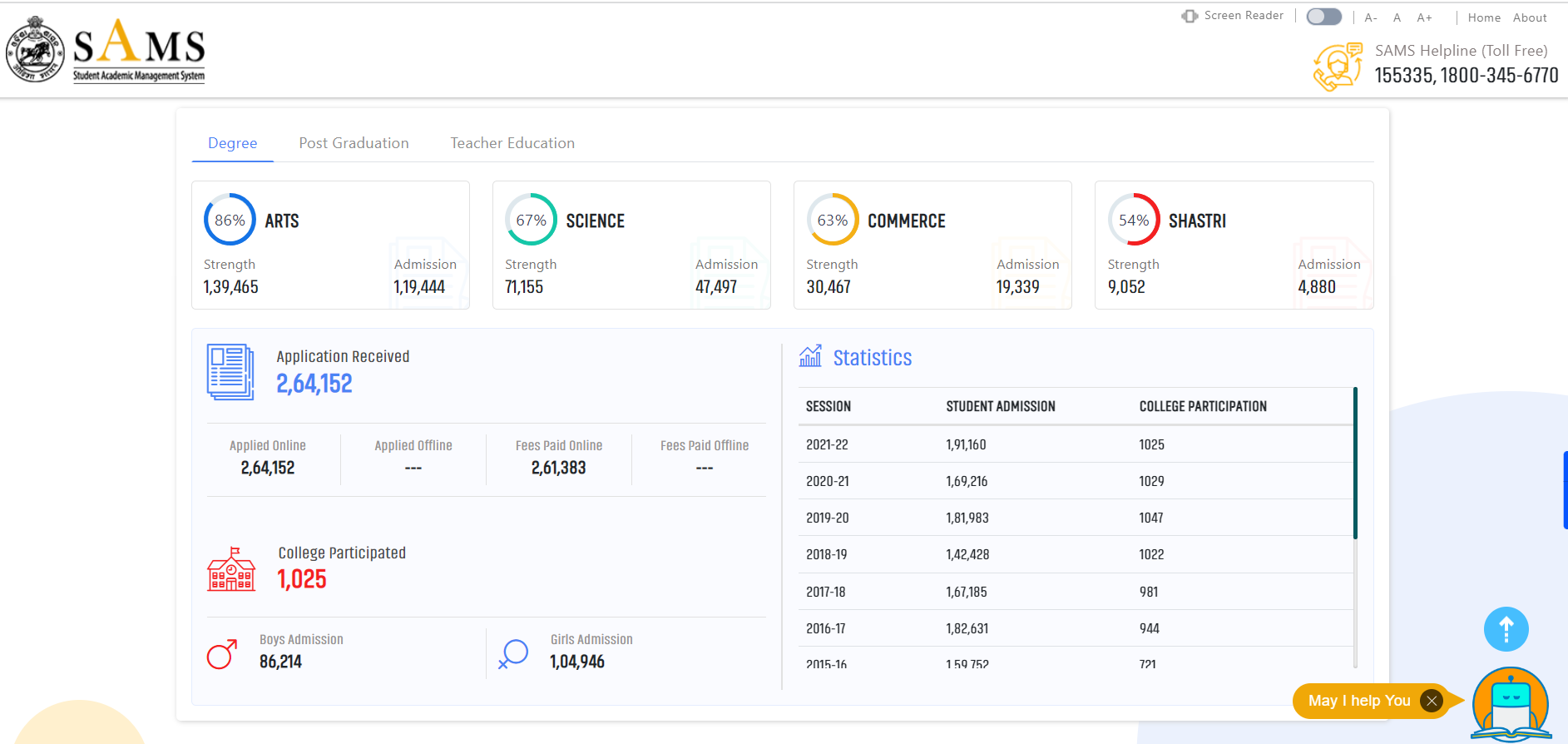Click the Odisha government emblem
The height and width of the screenshot is (744, 1568).
coord(34,51)
